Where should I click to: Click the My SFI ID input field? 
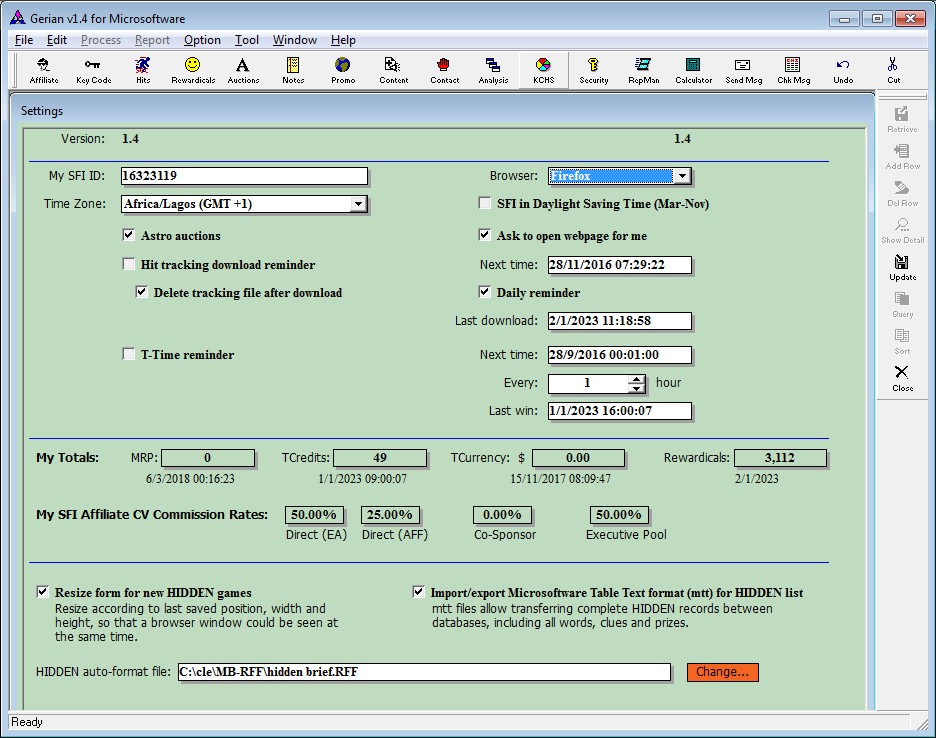coord(243,176)
